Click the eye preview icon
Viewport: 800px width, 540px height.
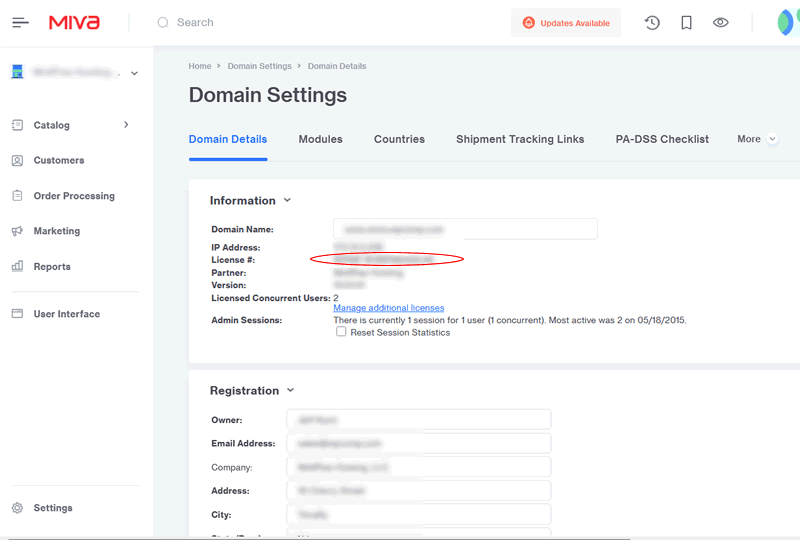[720, 23]
